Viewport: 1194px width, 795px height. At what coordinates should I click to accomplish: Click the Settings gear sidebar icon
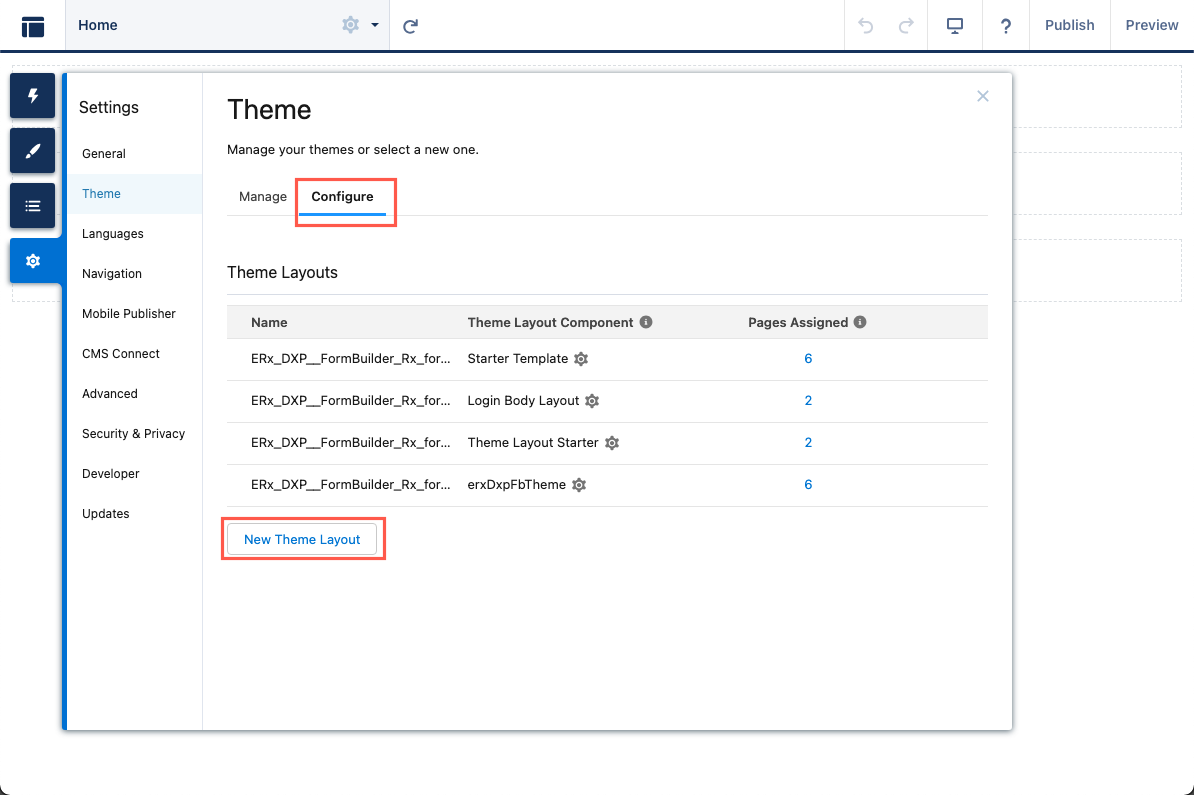coord(33,261)
